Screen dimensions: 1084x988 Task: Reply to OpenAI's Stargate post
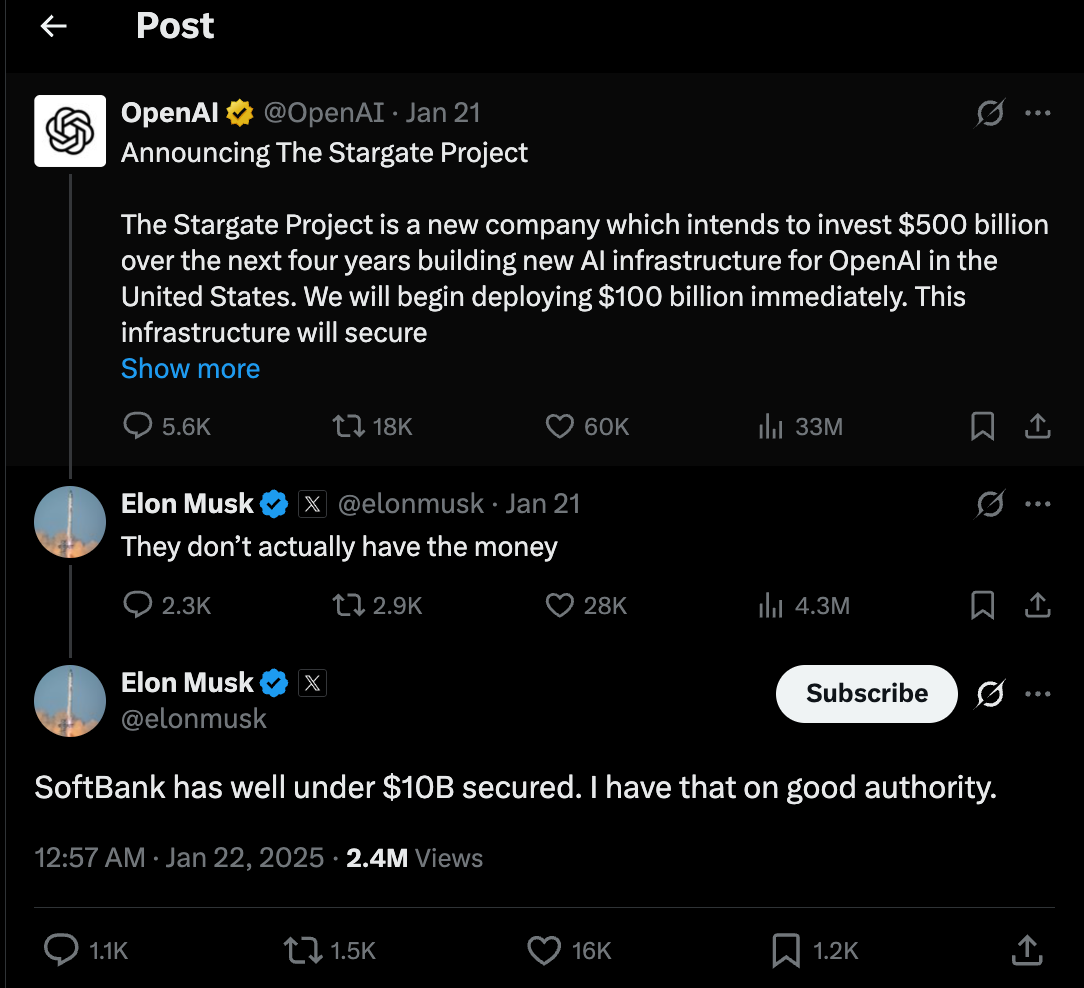(137, 427)
